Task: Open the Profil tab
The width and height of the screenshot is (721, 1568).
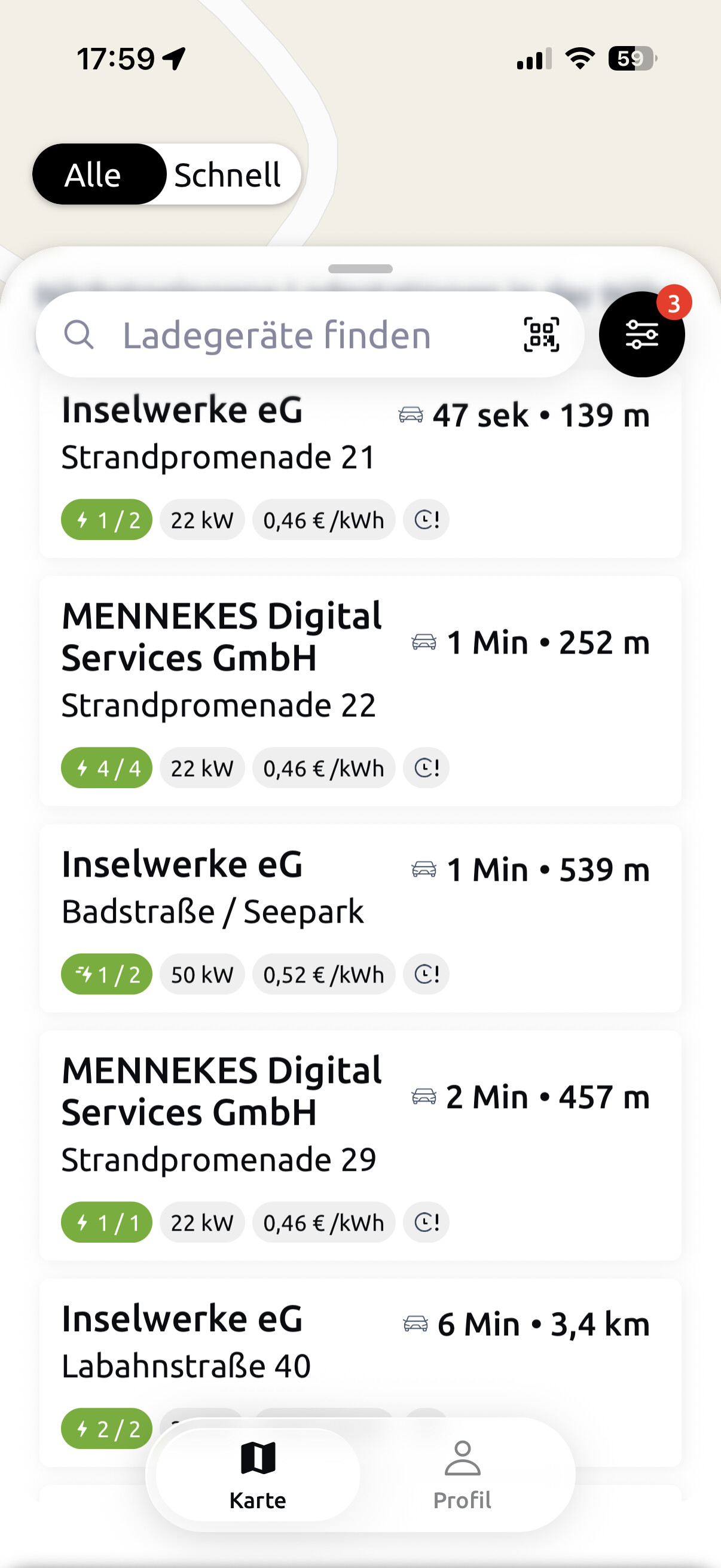Action: coord(462,1475)
